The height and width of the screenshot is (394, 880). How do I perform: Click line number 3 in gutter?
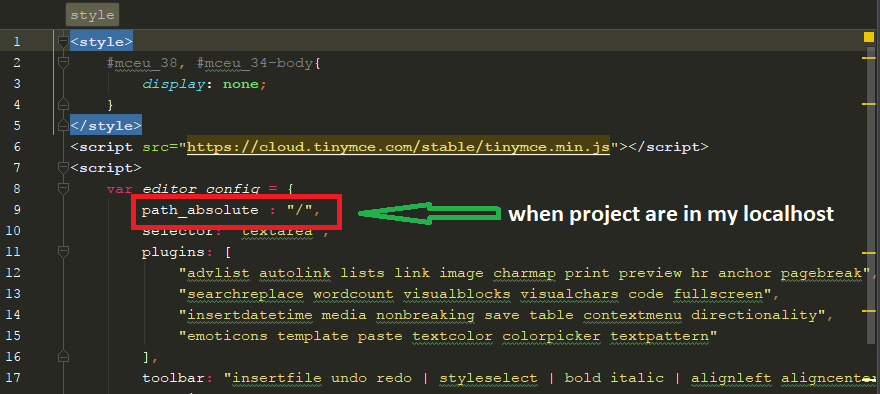click(16, 84)
